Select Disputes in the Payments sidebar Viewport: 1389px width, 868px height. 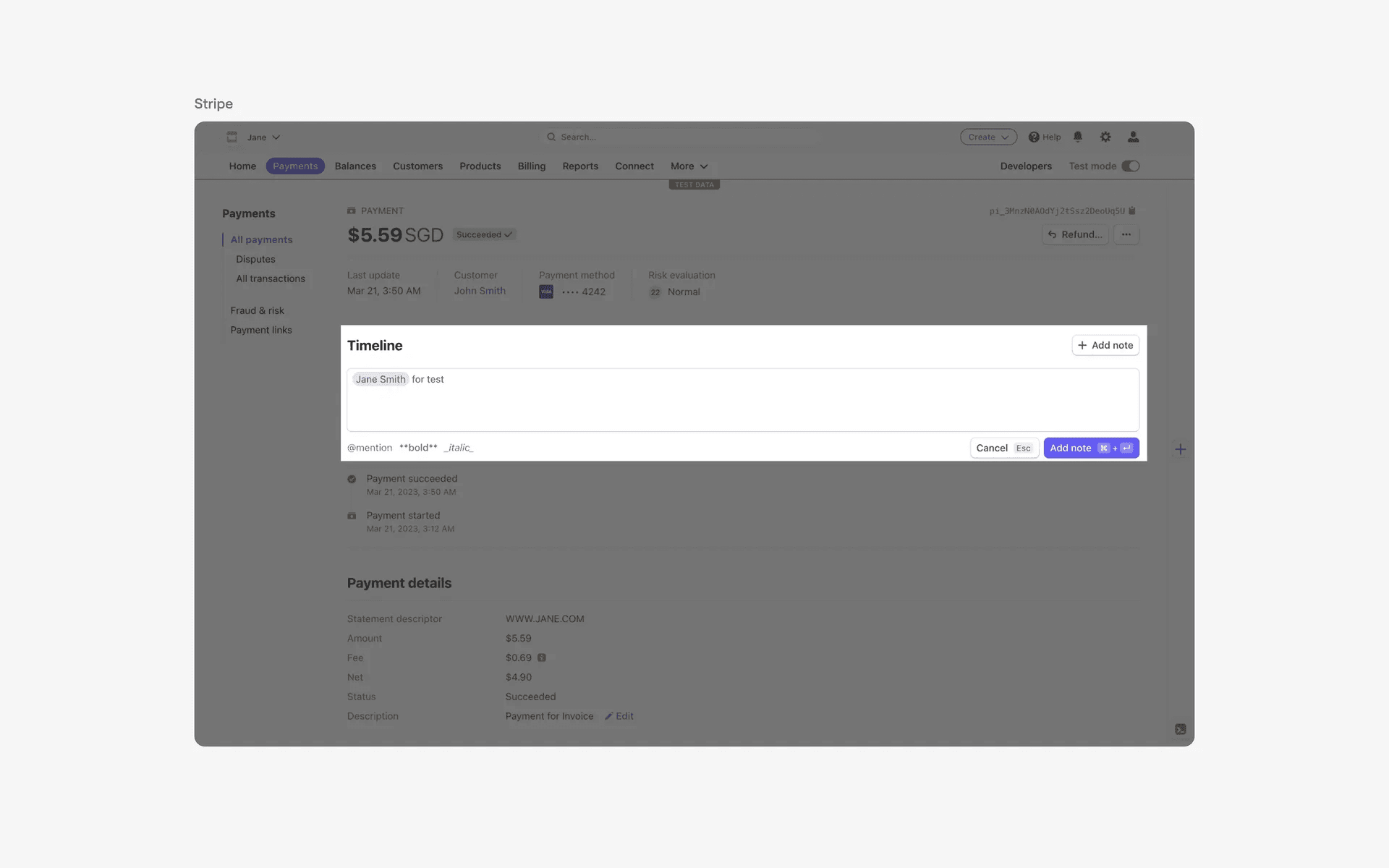click(255, 259)
